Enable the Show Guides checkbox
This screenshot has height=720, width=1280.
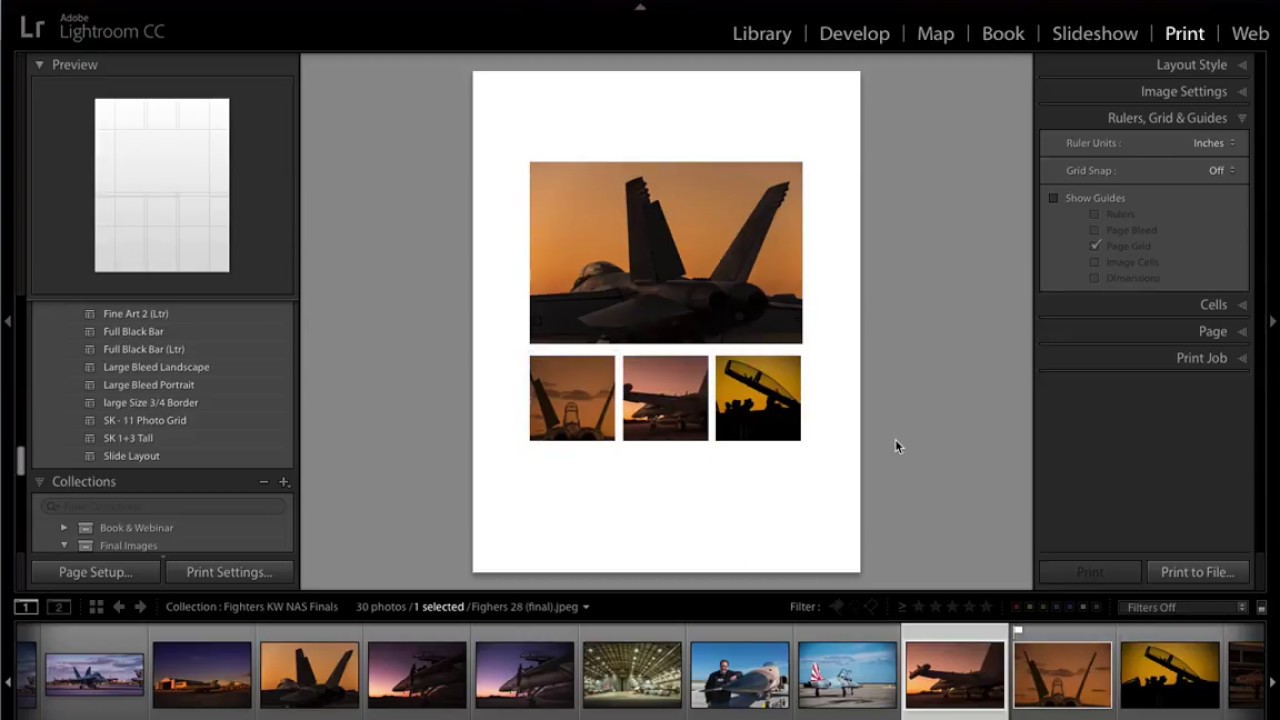[x=1053, y=198]
